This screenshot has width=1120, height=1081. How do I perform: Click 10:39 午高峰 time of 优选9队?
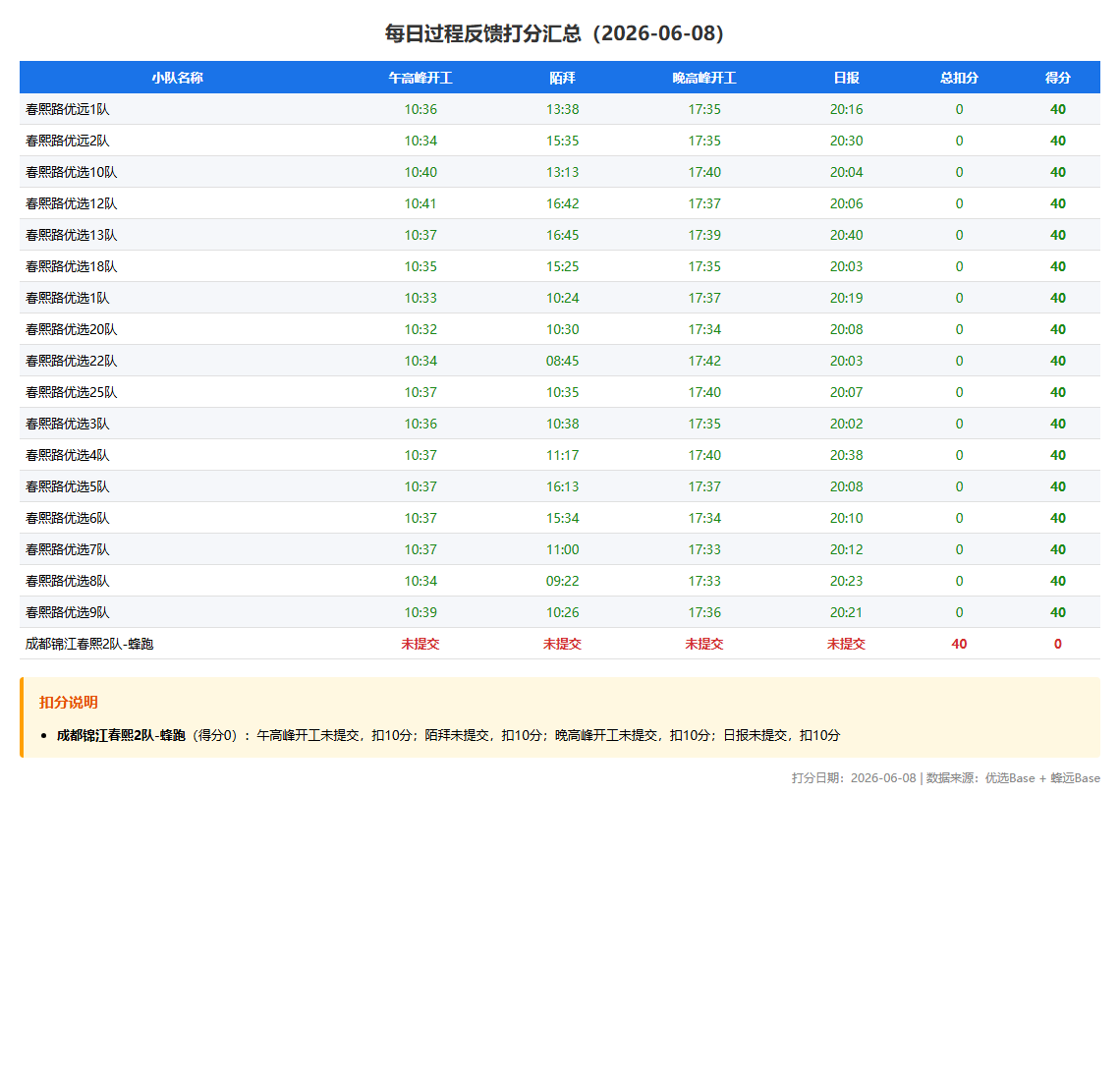420,612
